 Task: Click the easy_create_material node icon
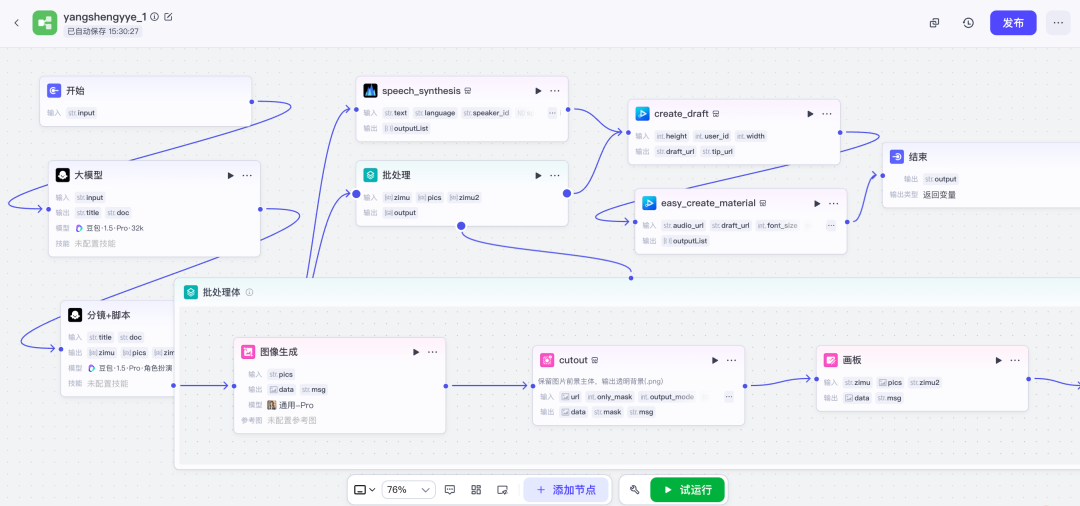tap(650, 203)
